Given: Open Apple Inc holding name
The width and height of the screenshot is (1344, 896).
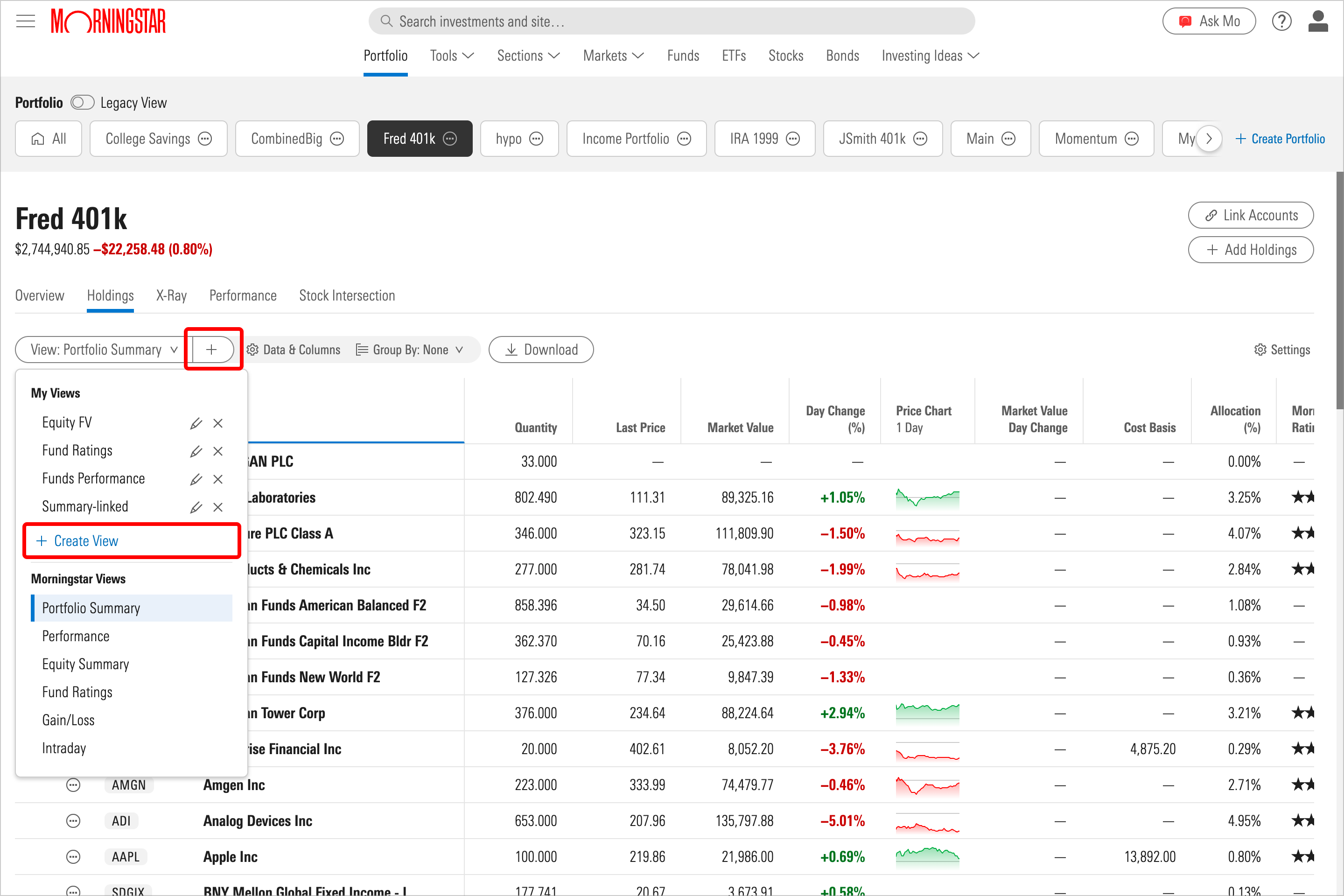Looking at the screenshot, I should (x=230, y=857).
